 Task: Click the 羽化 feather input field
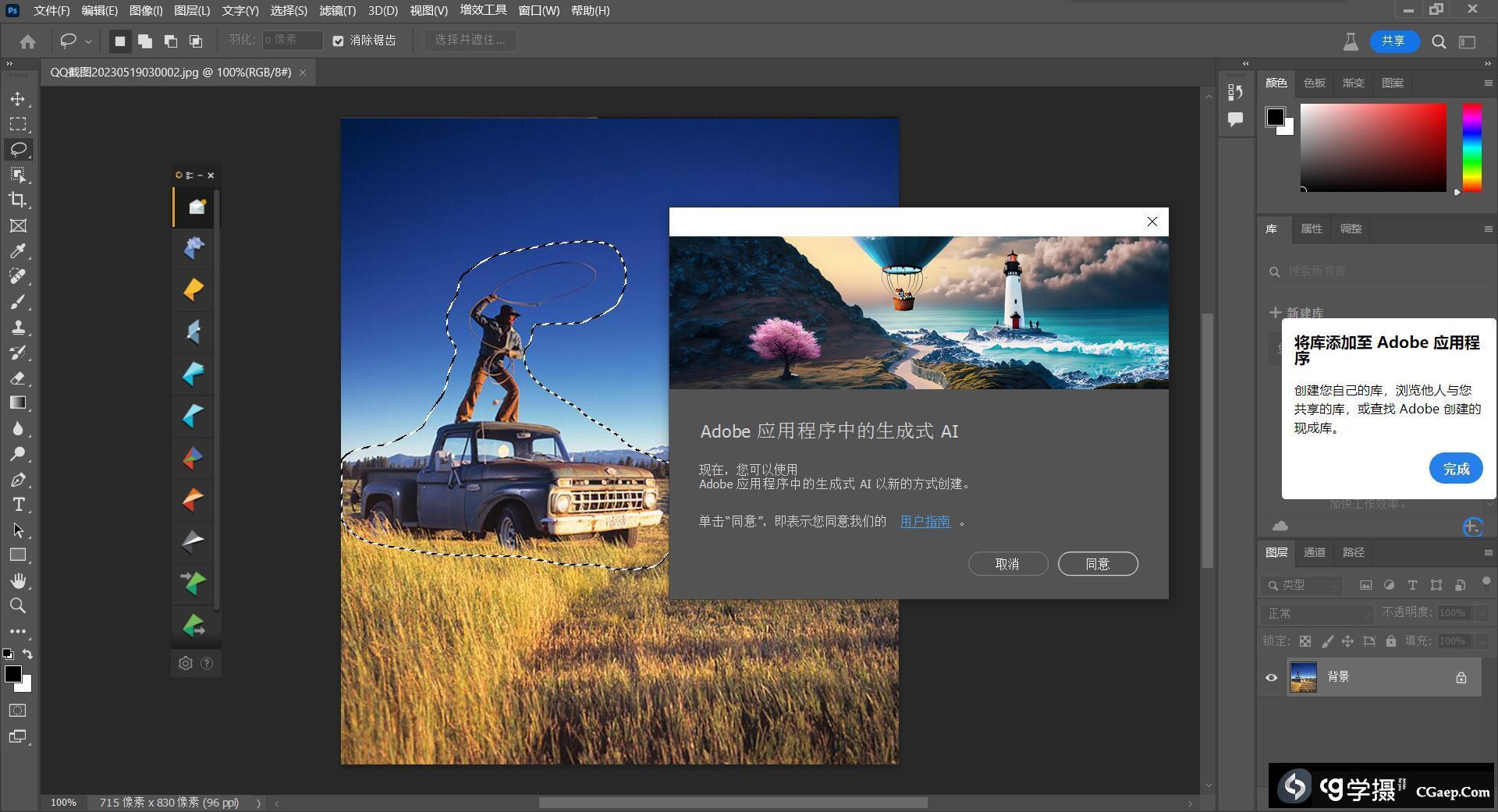click(x=292, y=41)
